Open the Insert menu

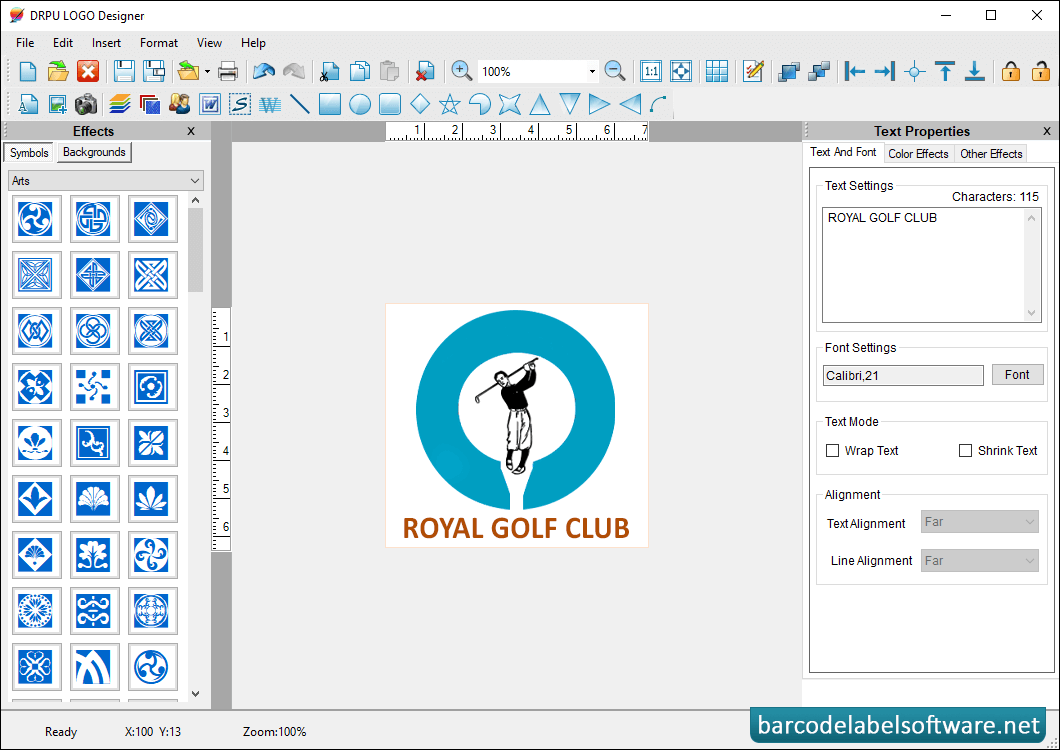click(x=106, y=43)
